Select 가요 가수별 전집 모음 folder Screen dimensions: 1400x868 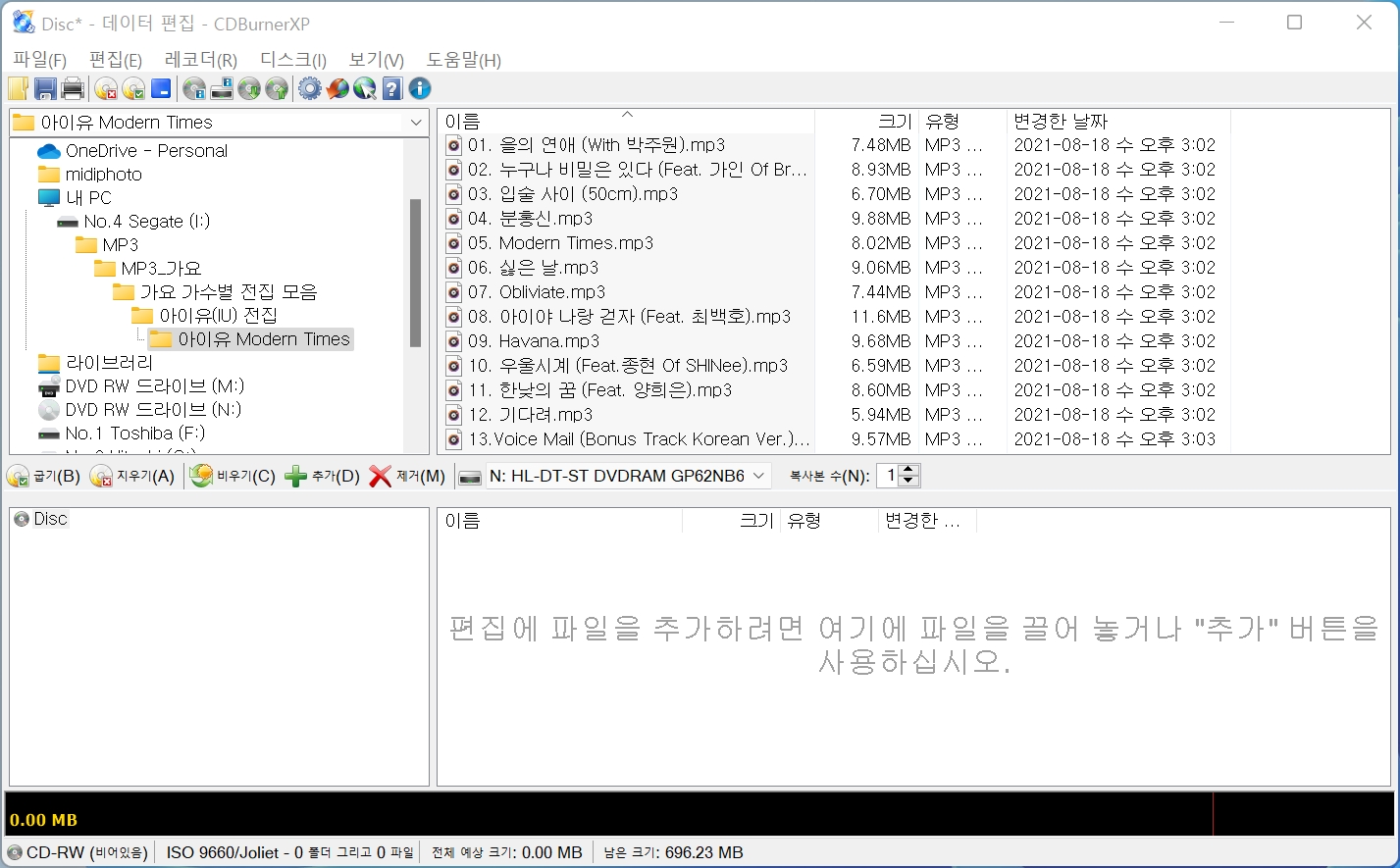coord(228,292)
